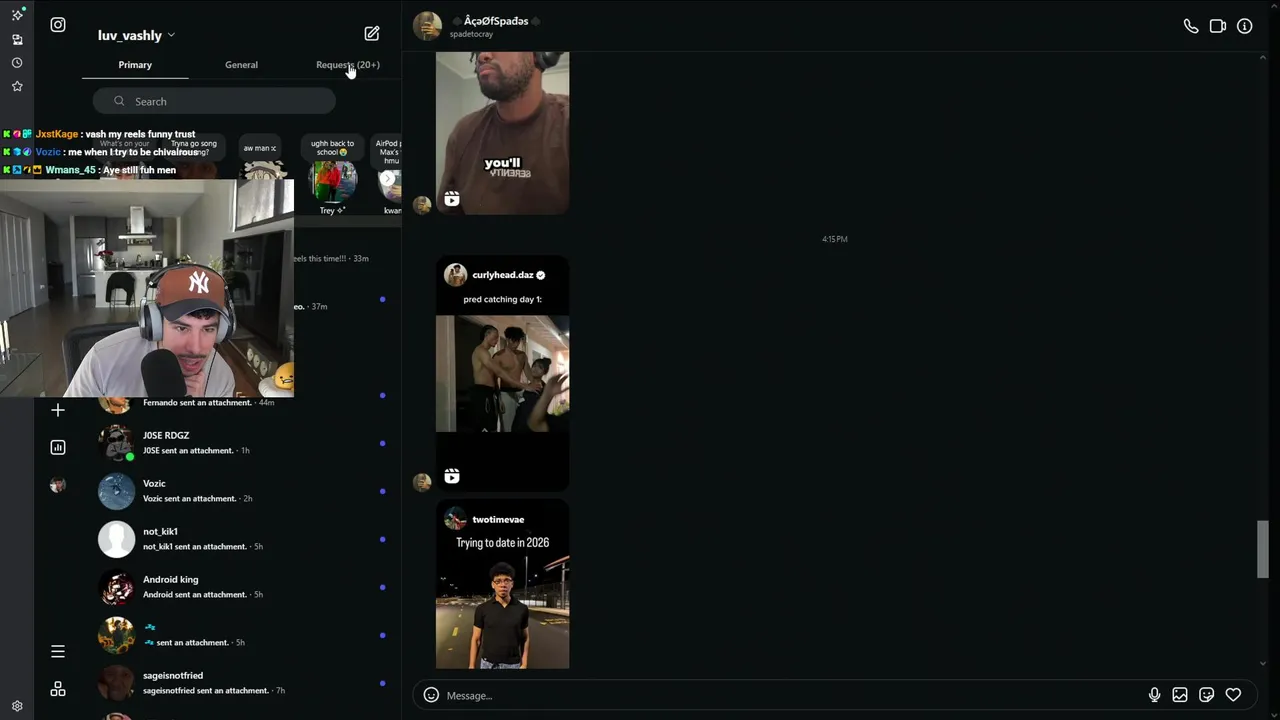1280x720 pixels.
Task: Click reels icon under curlyhead.daz post
Action: [x=452, y=476]
